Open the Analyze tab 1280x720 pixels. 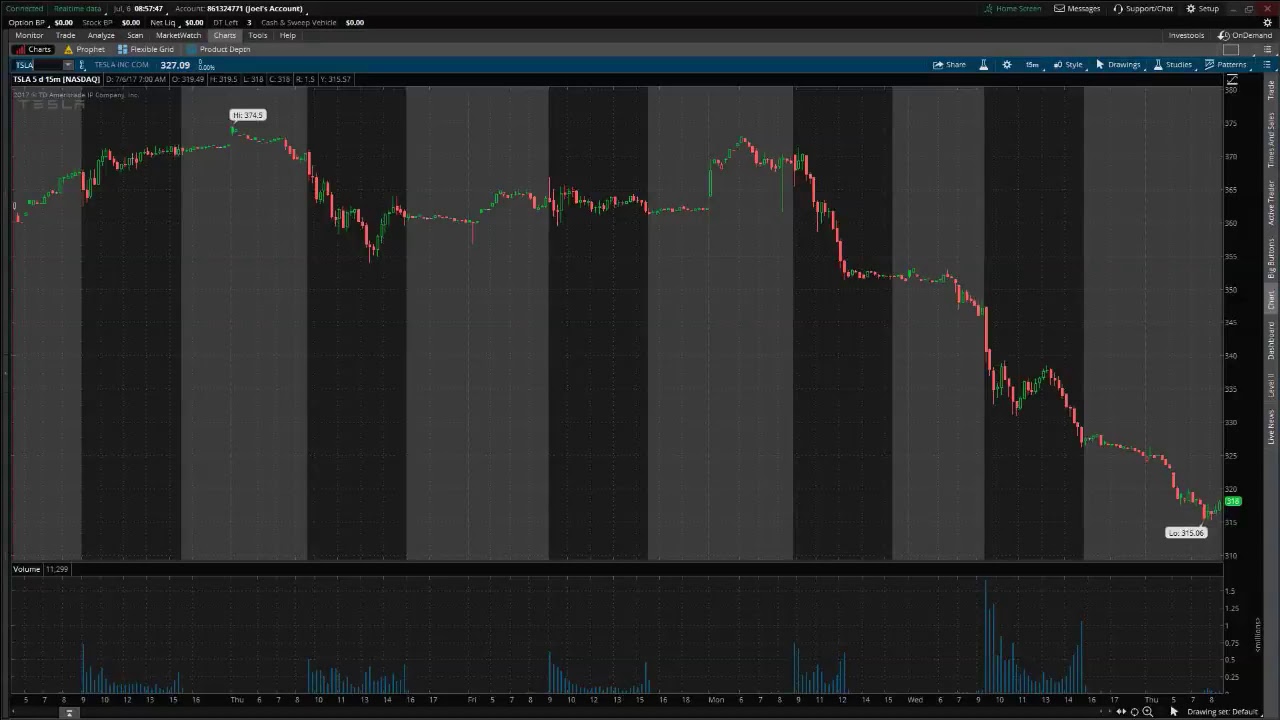pyautogui.click(x=101, y=35)
